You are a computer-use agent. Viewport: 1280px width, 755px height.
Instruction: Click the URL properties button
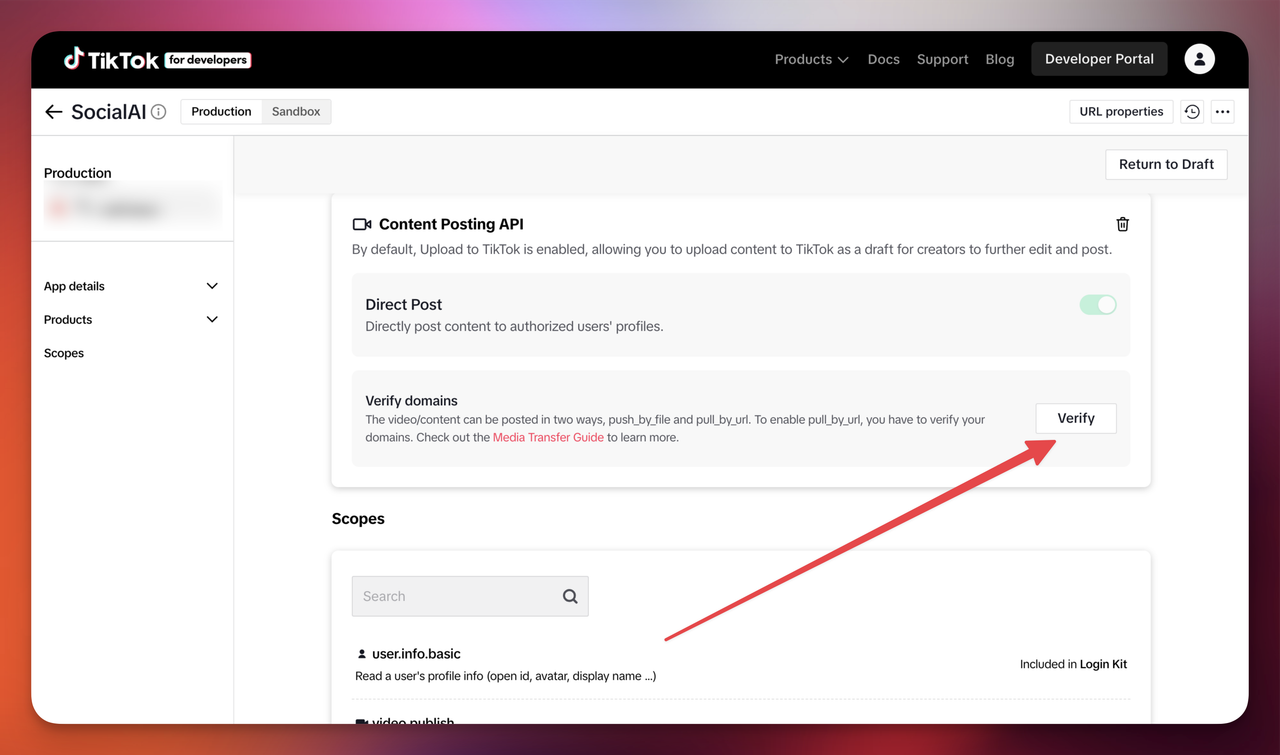pyautogui.click(x=1121, y=112)
